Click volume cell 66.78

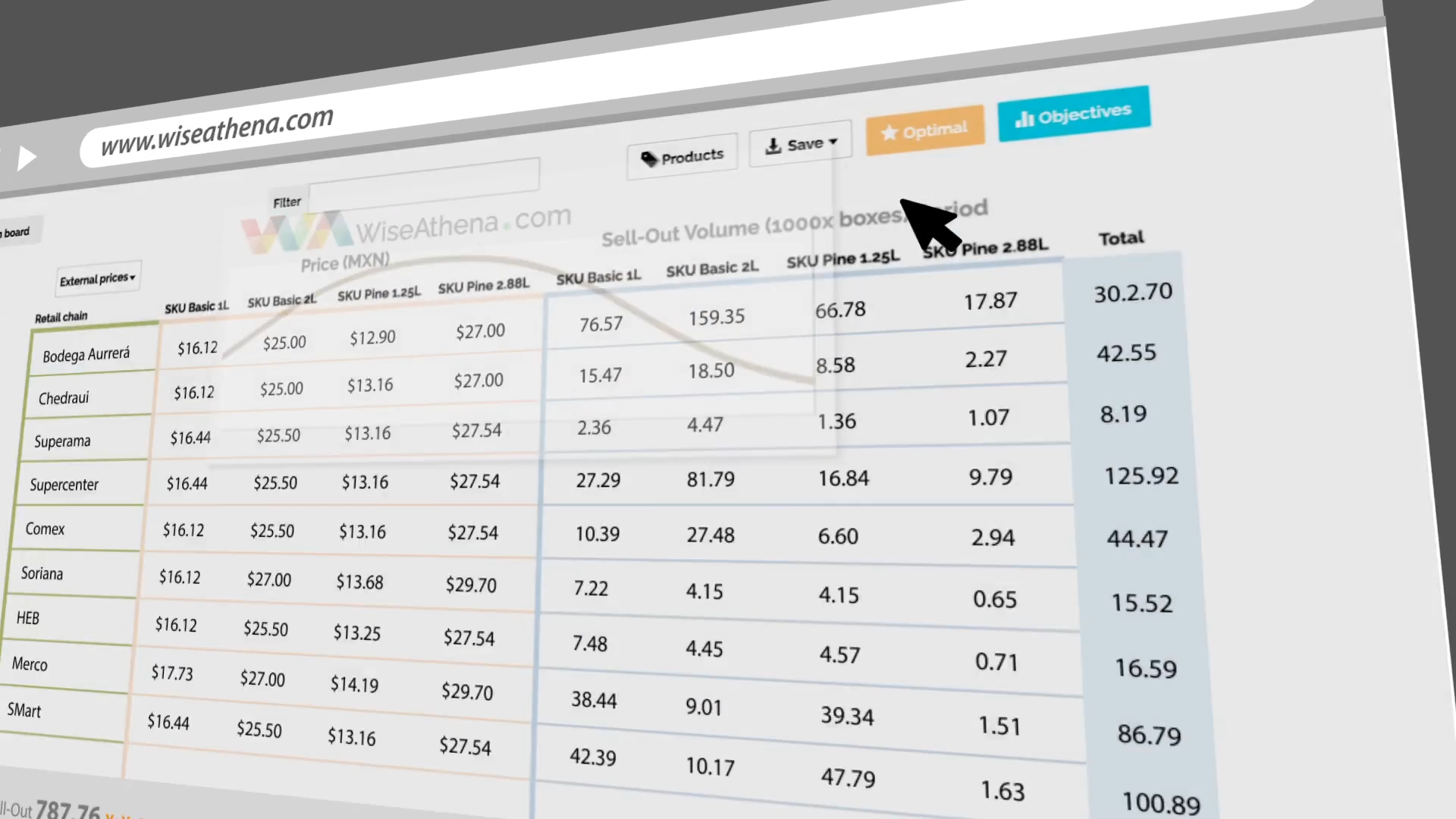840,309
